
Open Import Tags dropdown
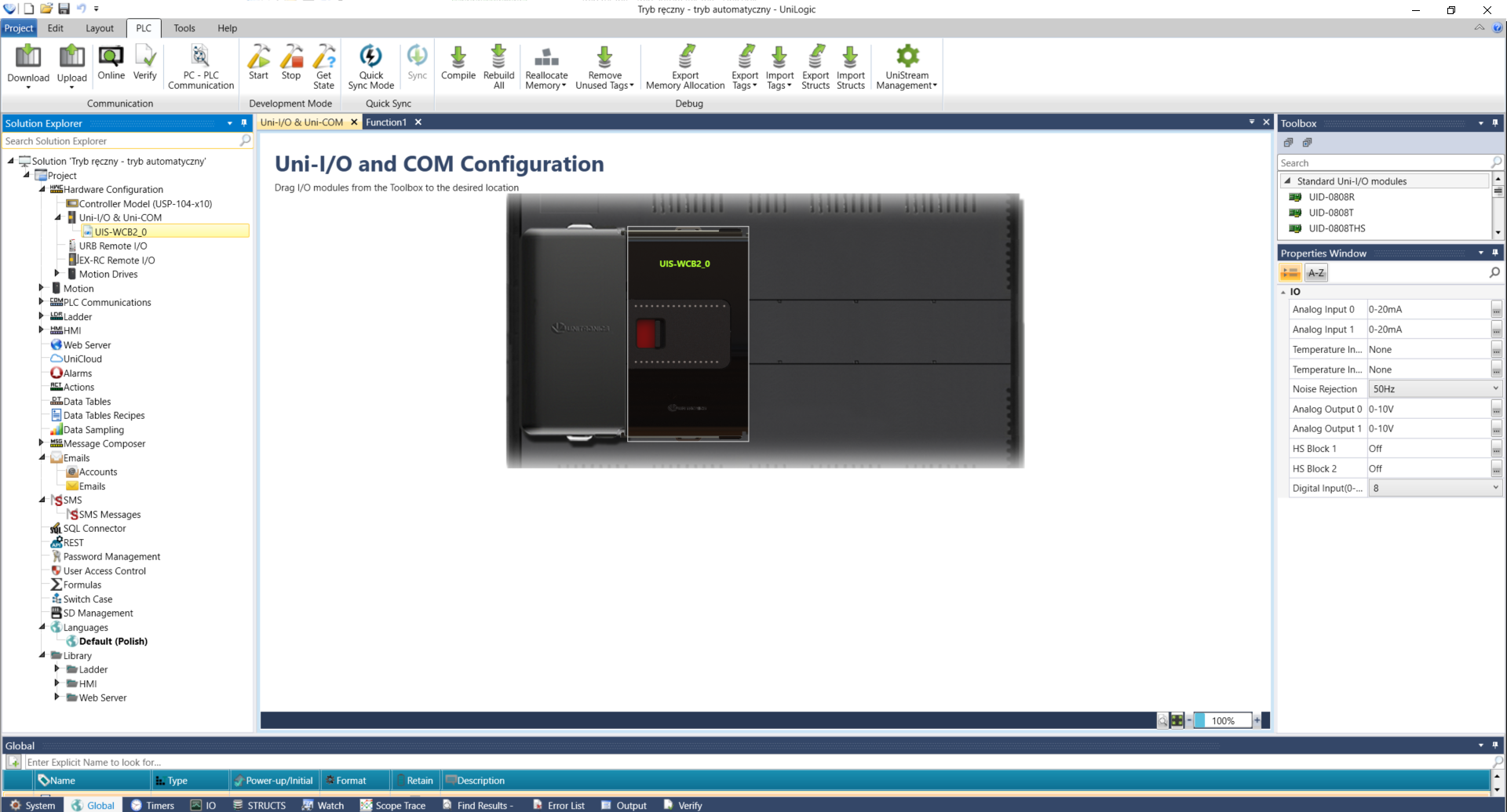[x=779, y=67]
